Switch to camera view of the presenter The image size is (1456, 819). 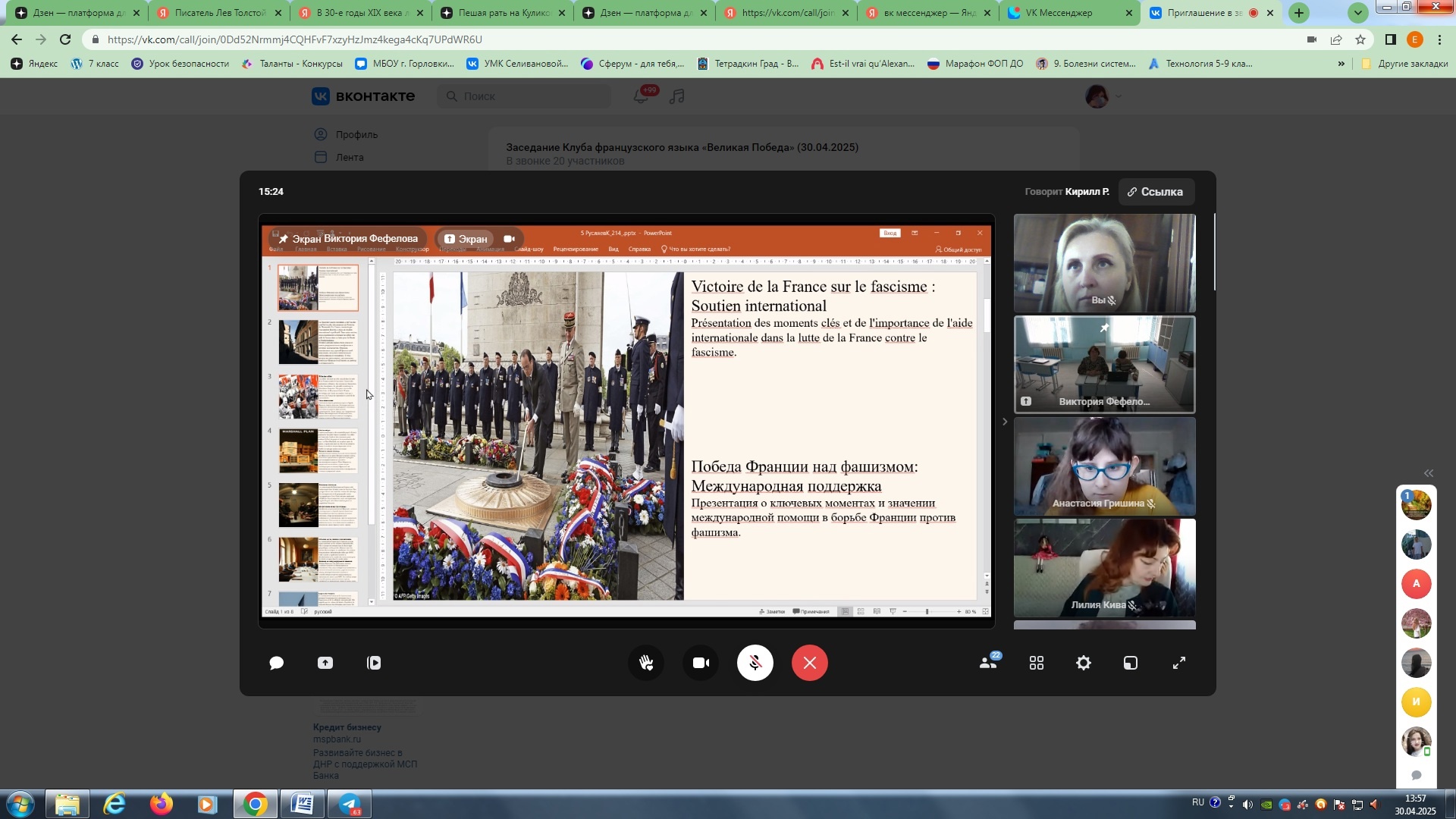click(x=509, y=239)
